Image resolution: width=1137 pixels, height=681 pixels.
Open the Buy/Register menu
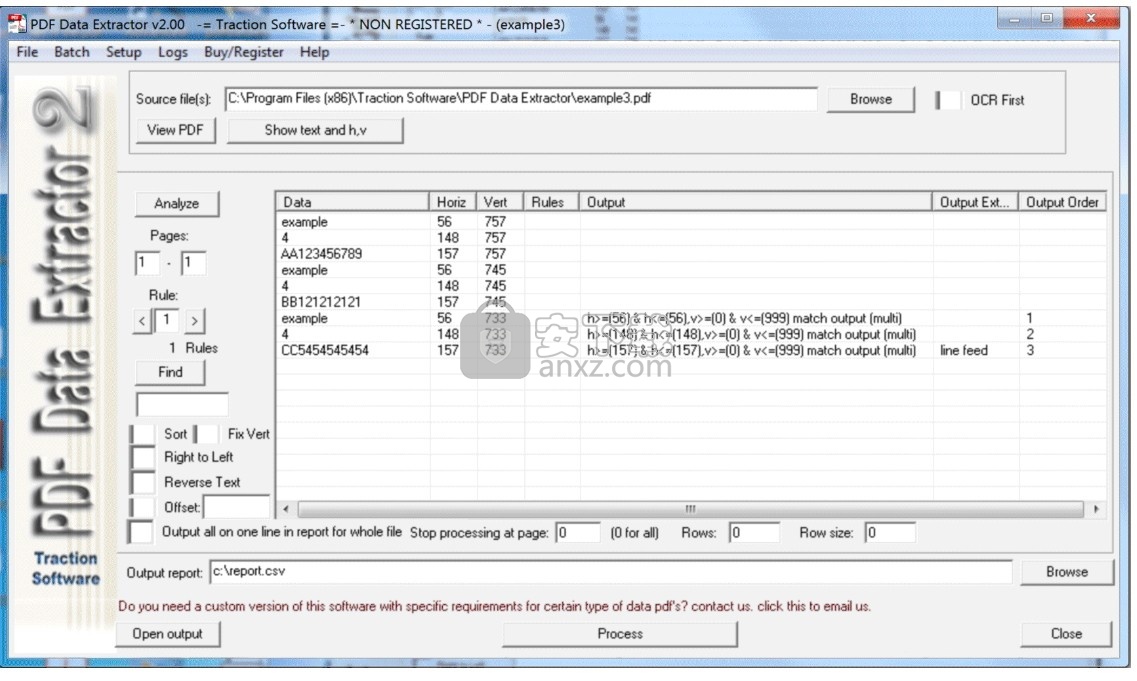[244, 52]
